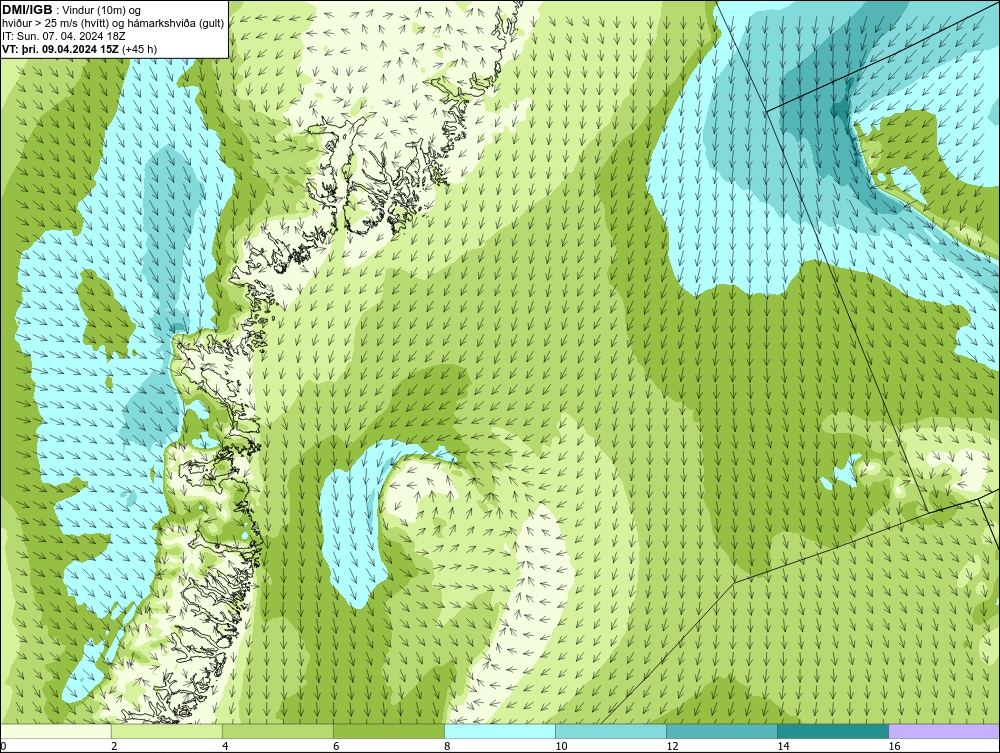Click the 0–2 m/s palest legend swatch
Image resolution: width=1000 pixels, height=753 pixels.
pos(55,731)
